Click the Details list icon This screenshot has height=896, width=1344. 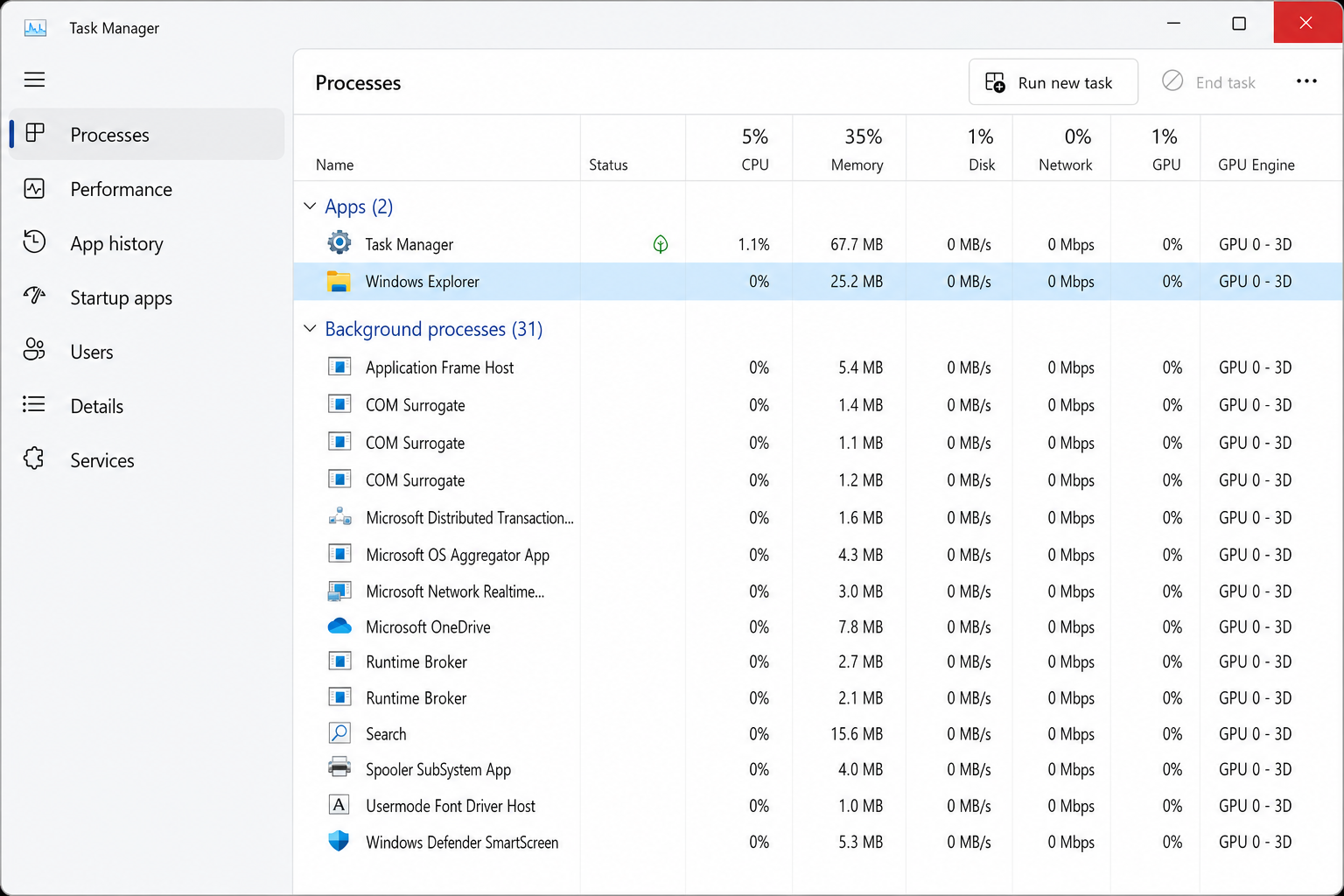(34, 404)
